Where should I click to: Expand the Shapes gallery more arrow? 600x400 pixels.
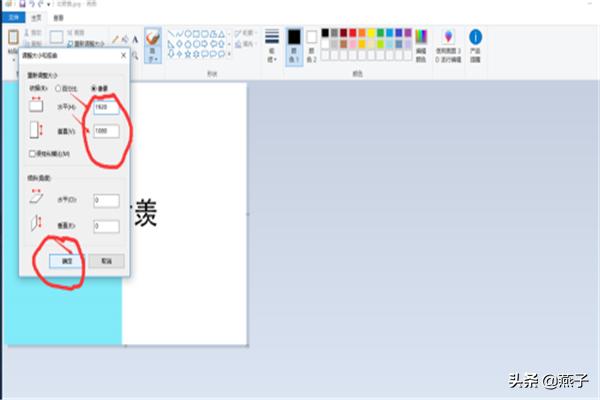229,54
